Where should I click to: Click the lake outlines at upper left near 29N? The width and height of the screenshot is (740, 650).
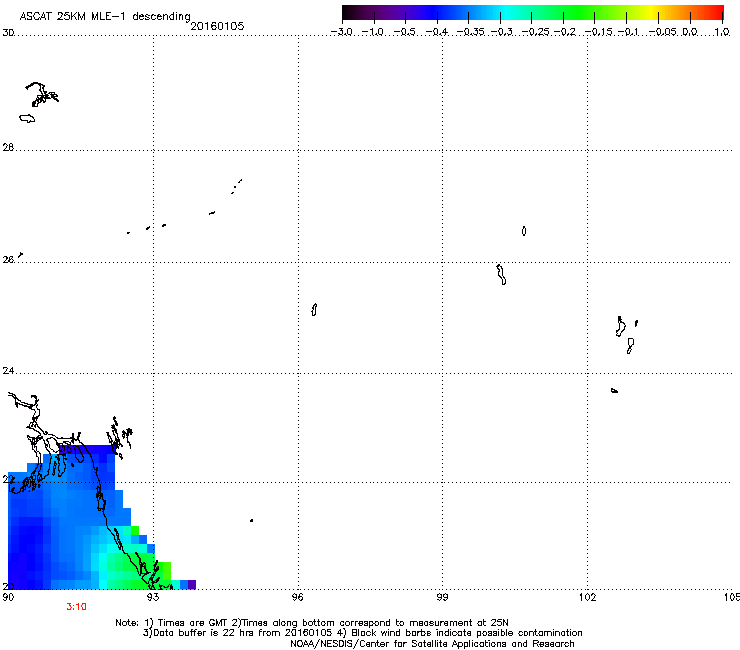[39, 101]
